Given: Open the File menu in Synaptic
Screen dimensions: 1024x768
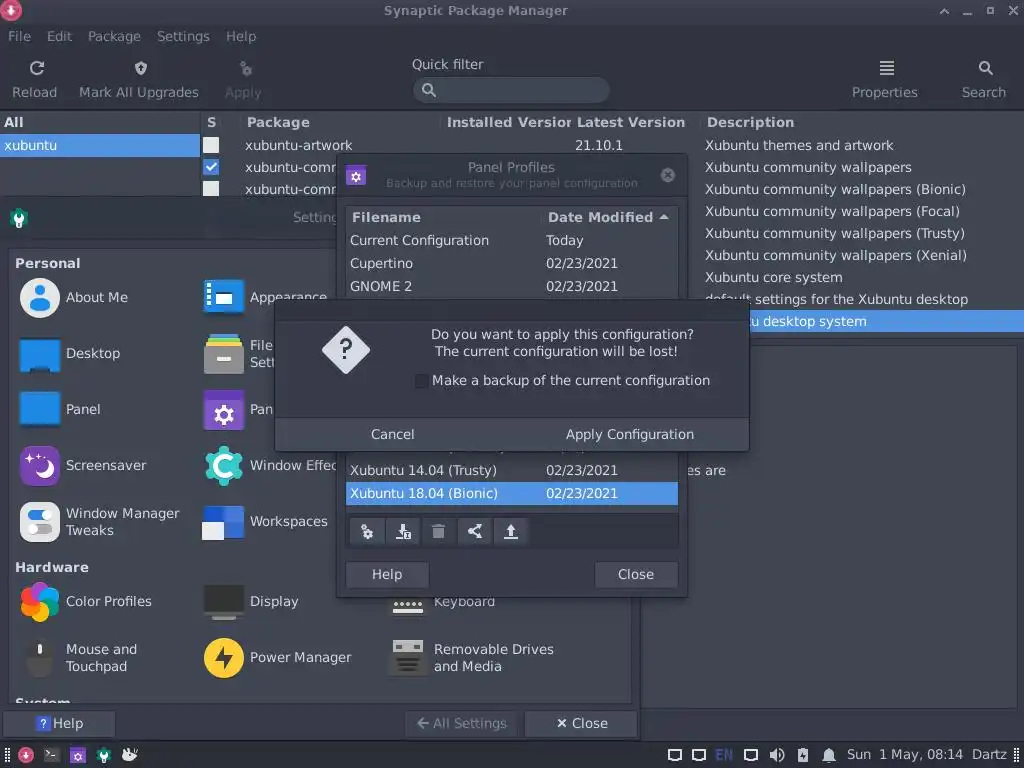Looking at the screenshot, I should coord(19,37).
